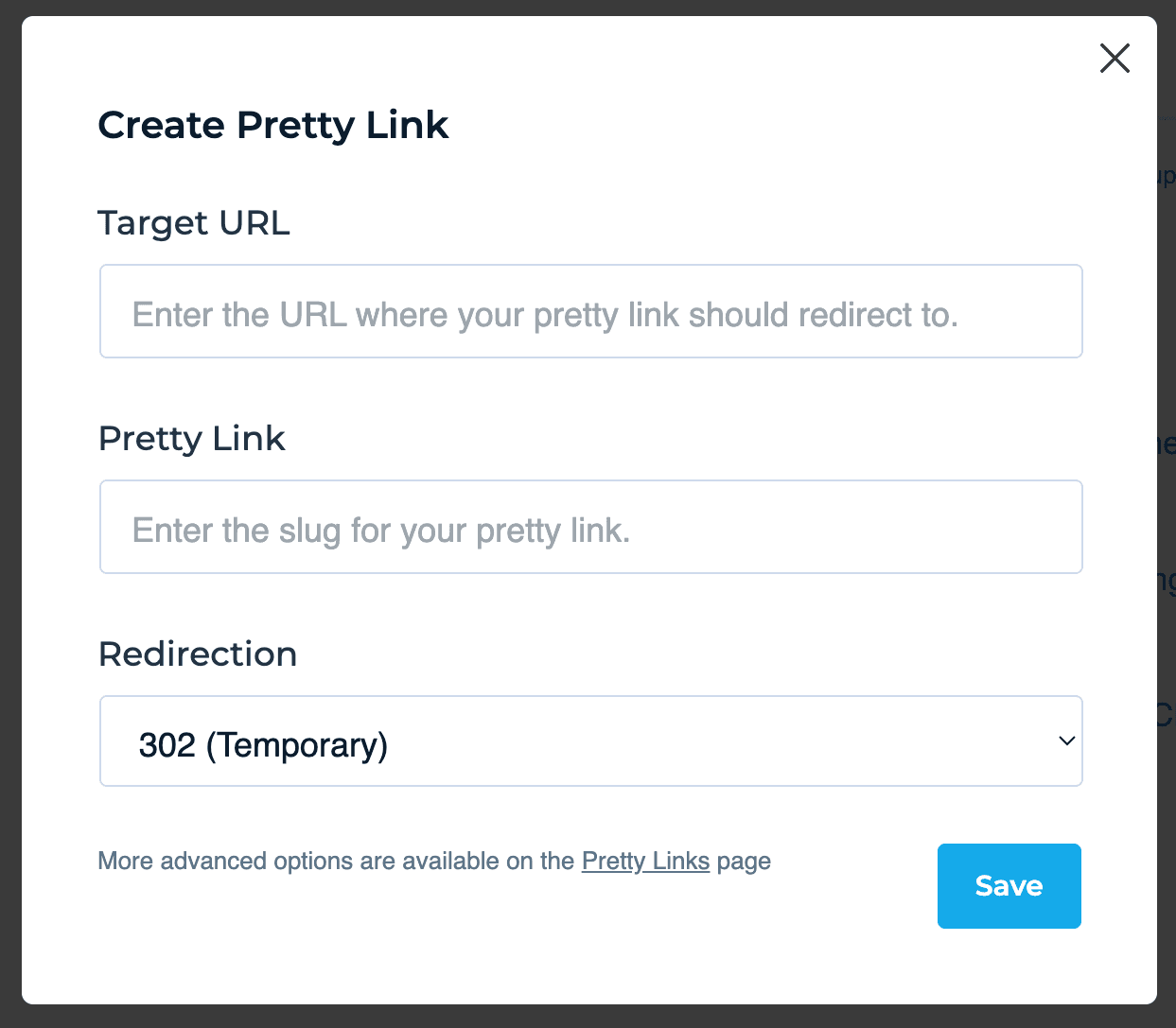Save the new pretty link

1009,885
